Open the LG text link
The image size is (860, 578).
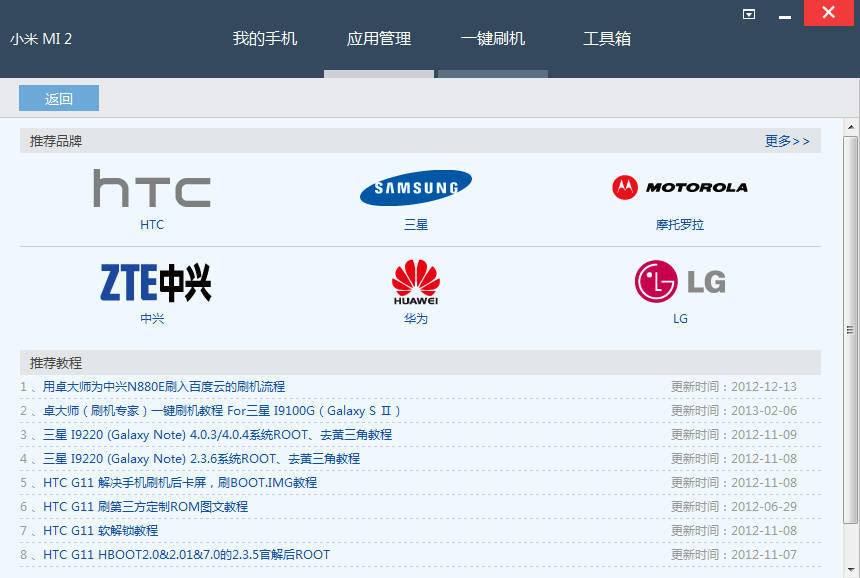680,319
